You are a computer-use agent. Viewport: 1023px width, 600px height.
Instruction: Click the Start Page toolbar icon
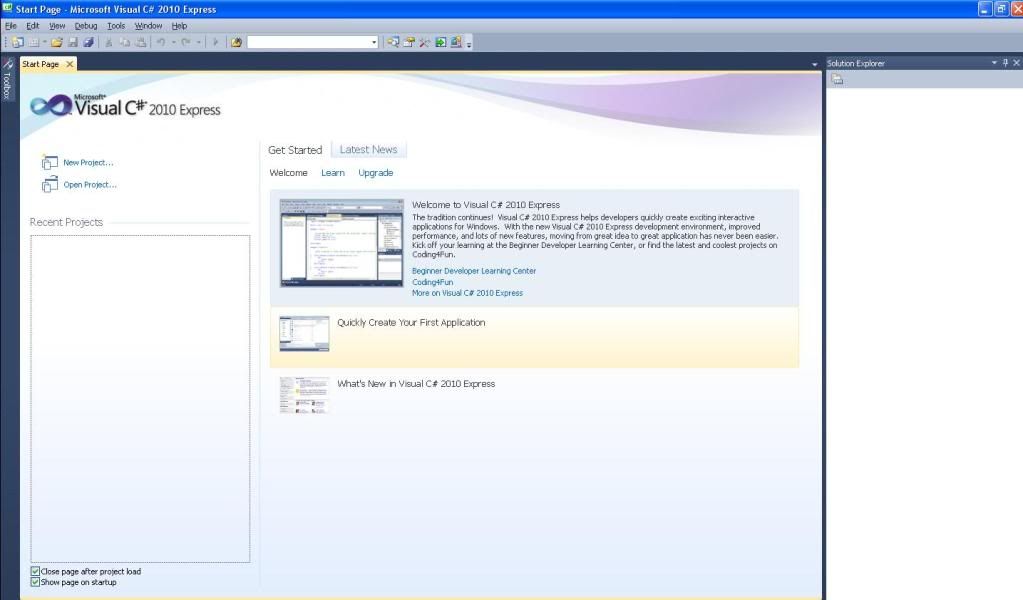point(441,42)
